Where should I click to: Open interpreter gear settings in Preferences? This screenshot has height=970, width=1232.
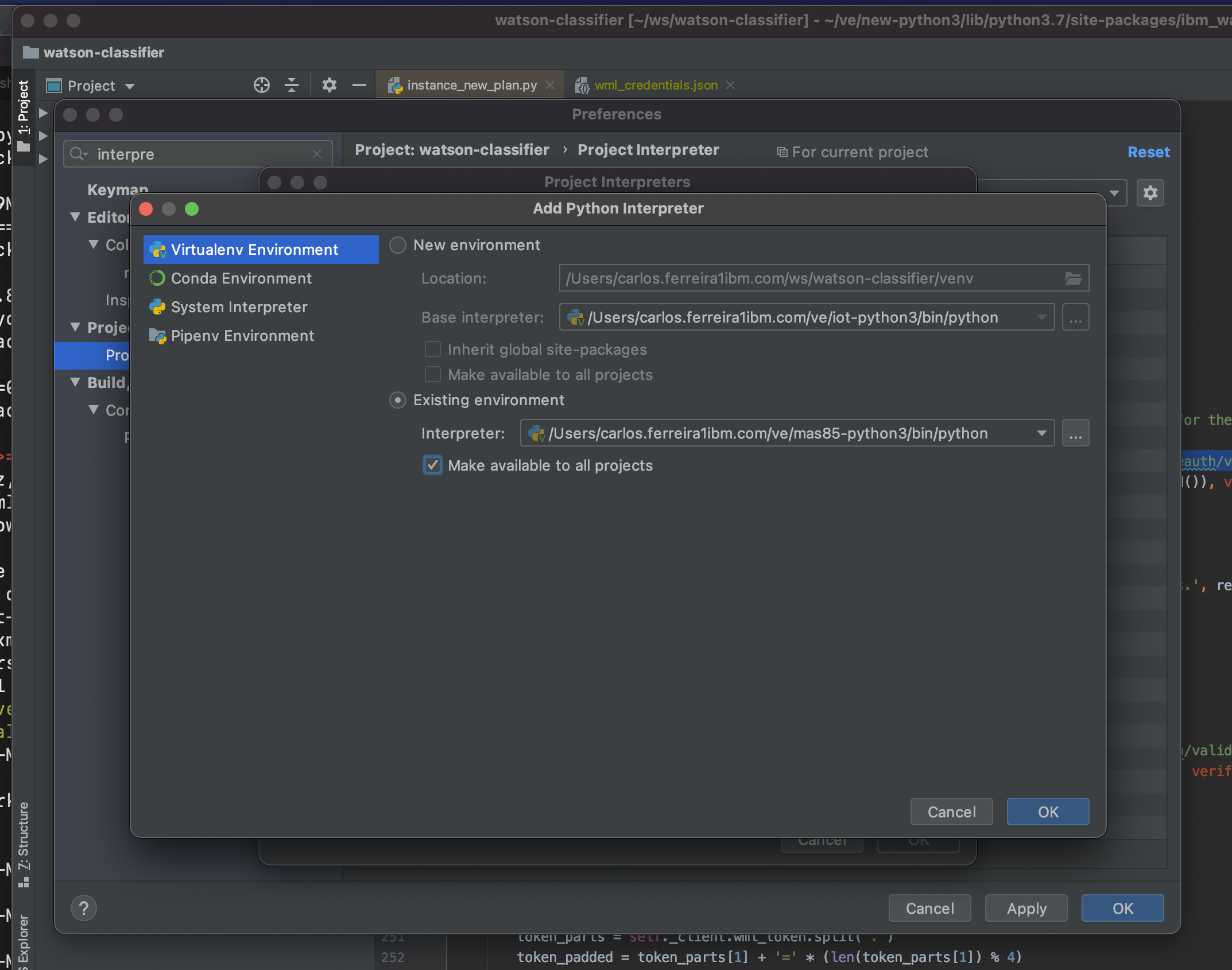click(x=1150, y=193)
